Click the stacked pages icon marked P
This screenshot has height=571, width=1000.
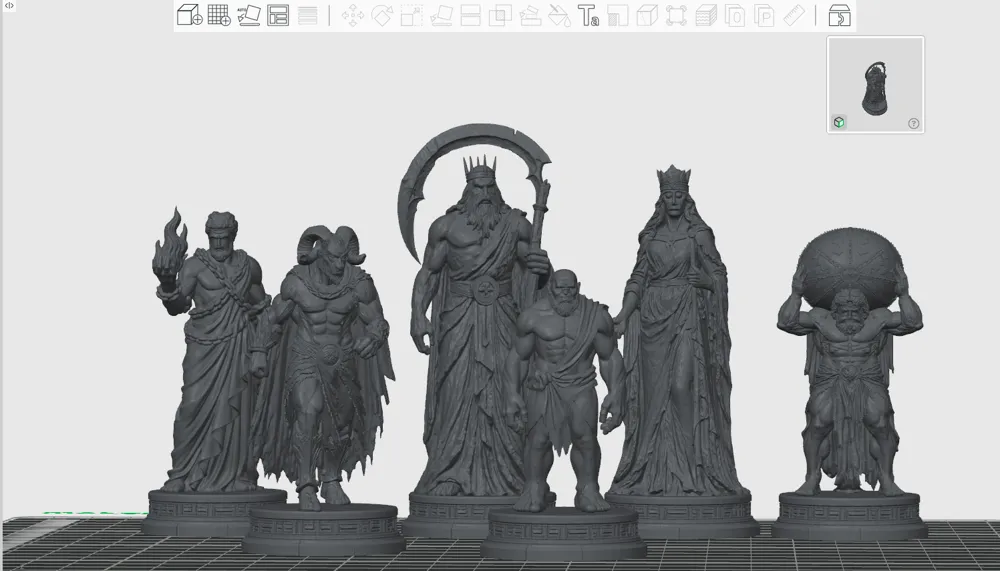(x=764, y=15)
